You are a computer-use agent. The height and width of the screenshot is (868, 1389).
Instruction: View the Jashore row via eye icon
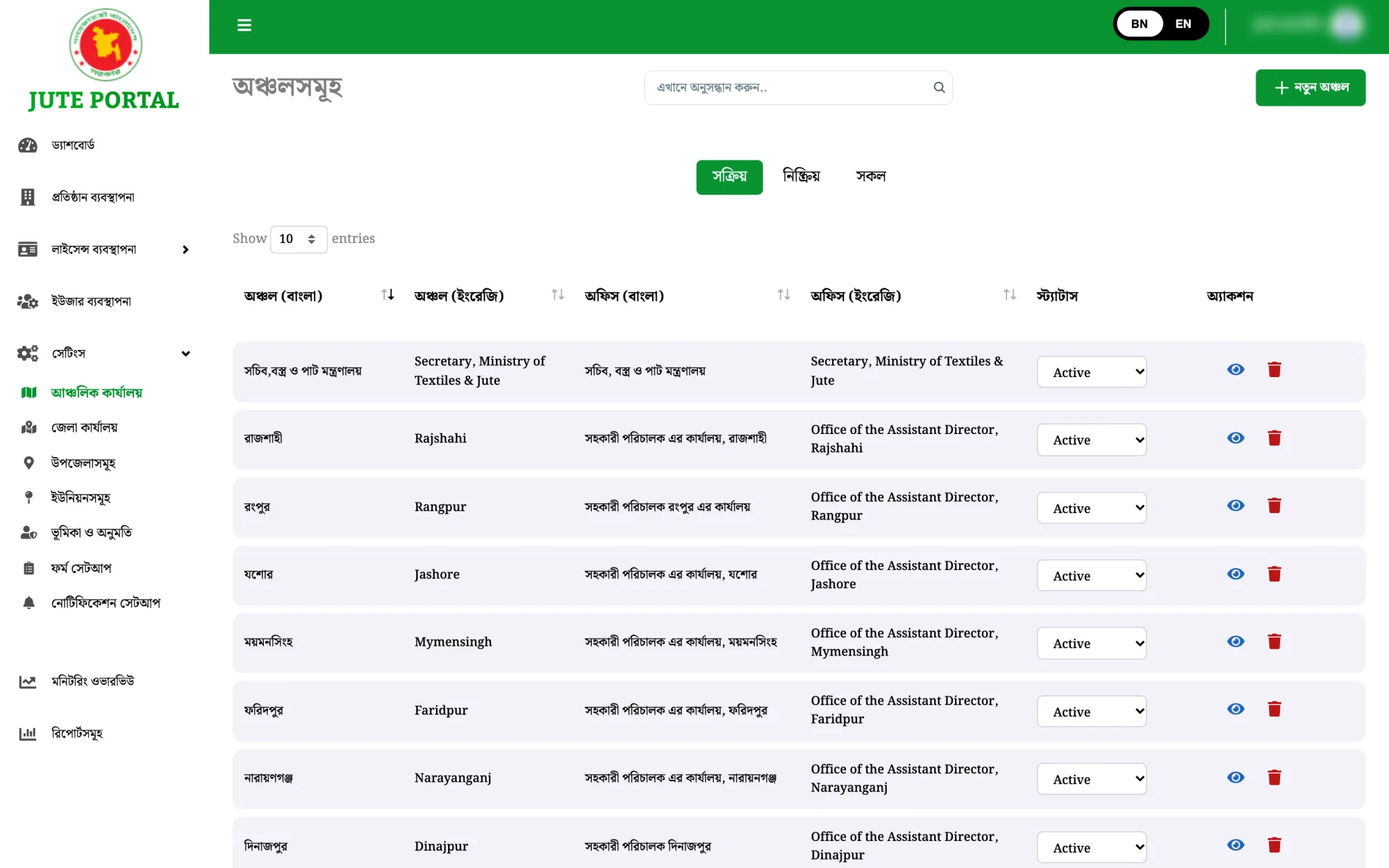click(1236, 574)
